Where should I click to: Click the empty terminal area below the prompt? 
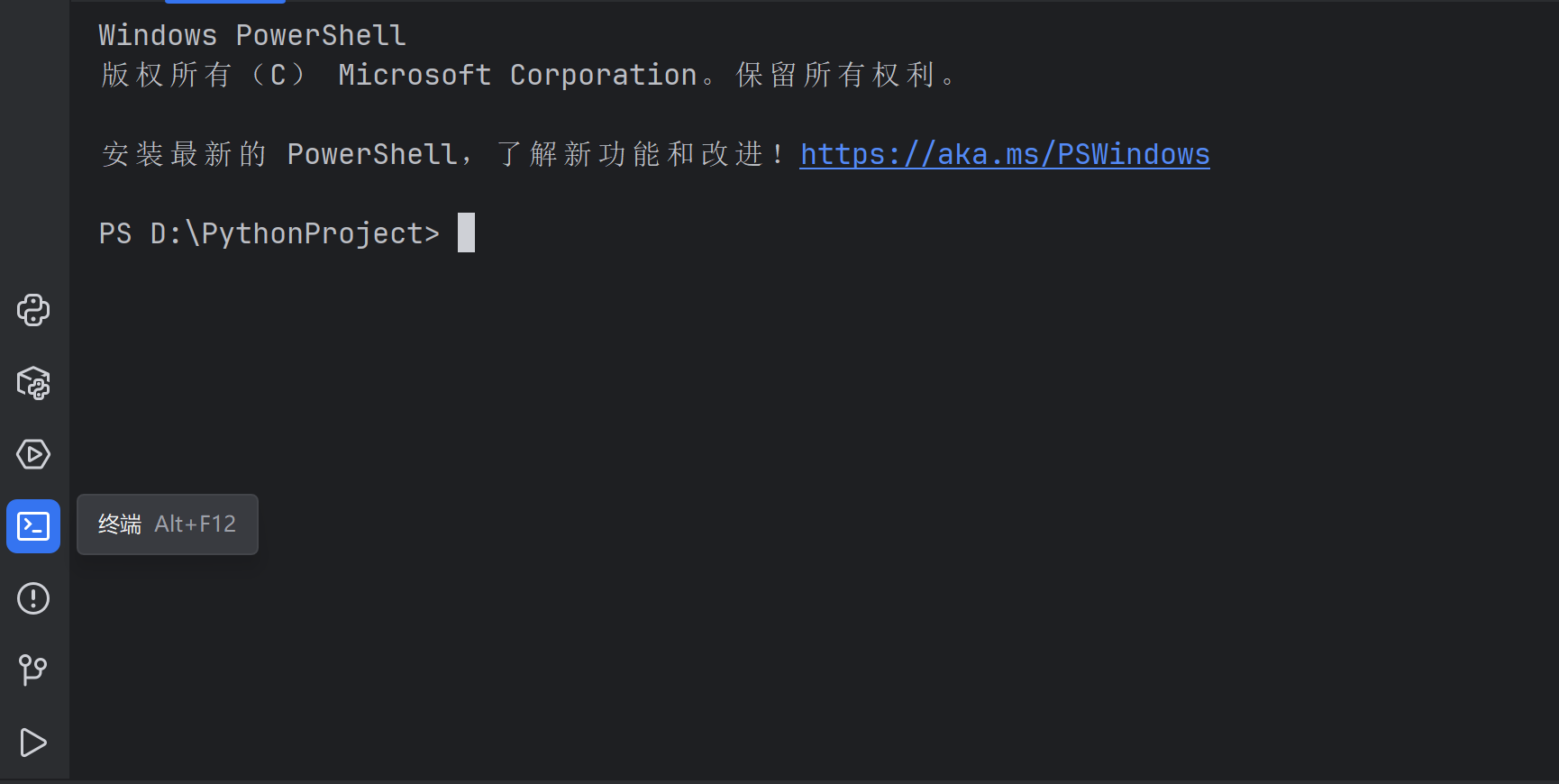(x=811, y=514)
